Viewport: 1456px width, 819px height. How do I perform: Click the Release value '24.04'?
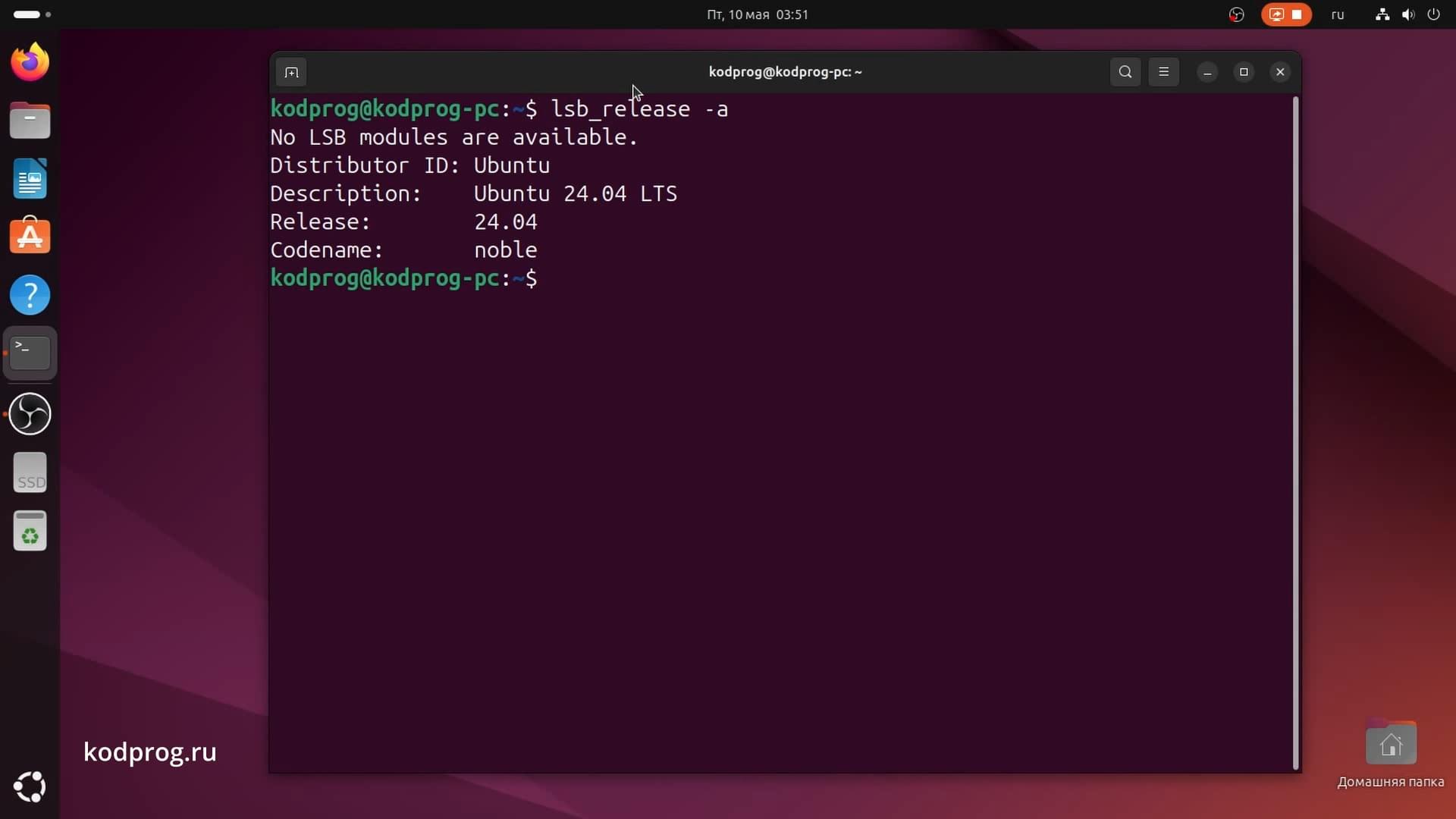[506, 221]
